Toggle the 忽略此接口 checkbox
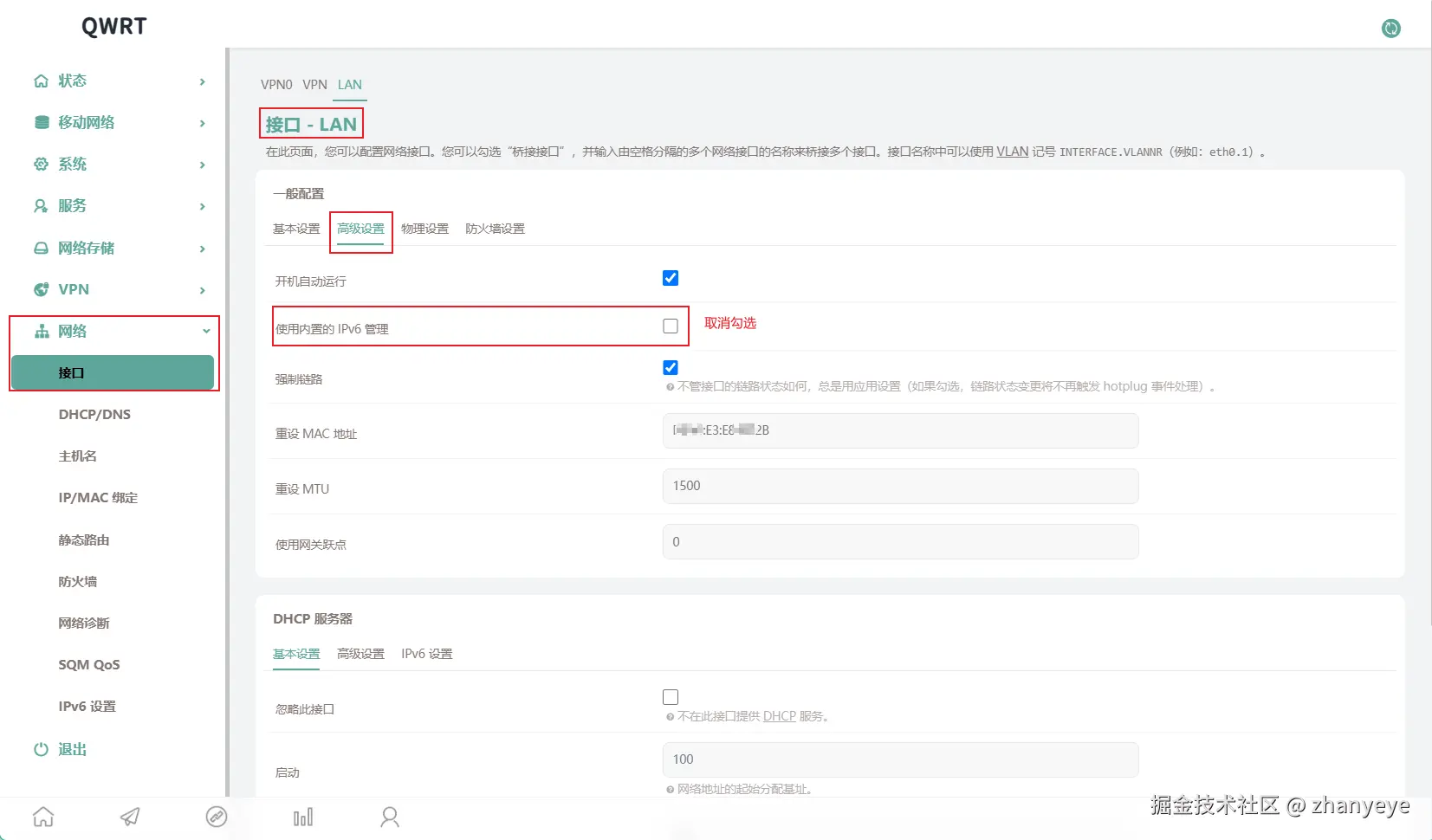Viewport: 1432px width, 840px height. tap(671, 697)
